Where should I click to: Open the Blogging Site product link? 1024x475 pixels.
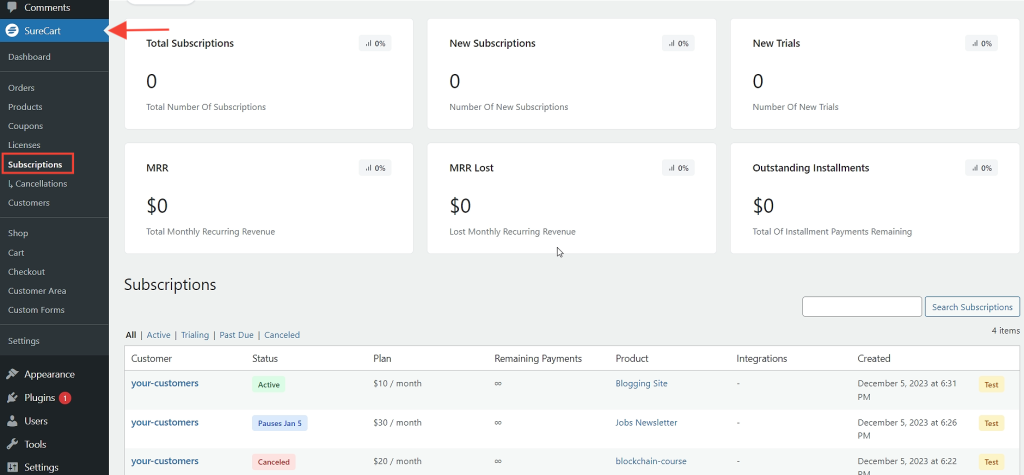pos(641,383)
